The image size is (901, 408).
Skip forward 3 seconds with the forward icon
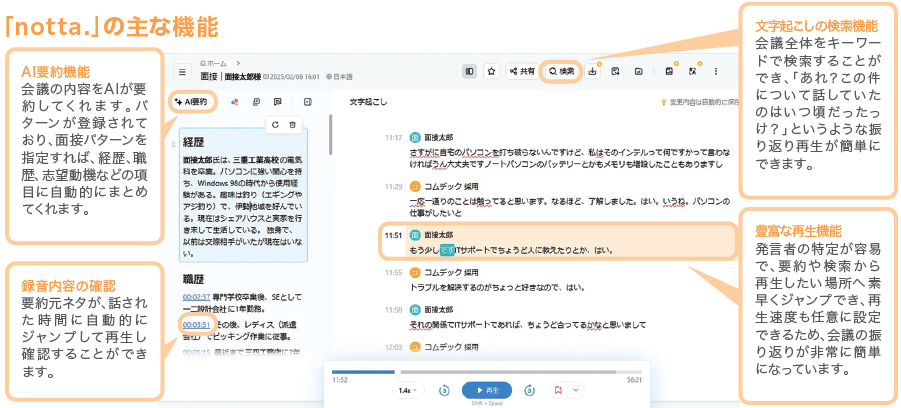530,390
